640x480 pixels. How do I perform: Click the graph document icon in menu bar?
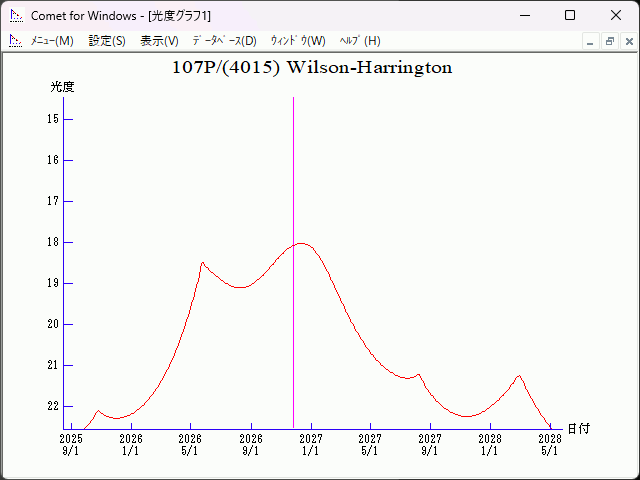15,41
